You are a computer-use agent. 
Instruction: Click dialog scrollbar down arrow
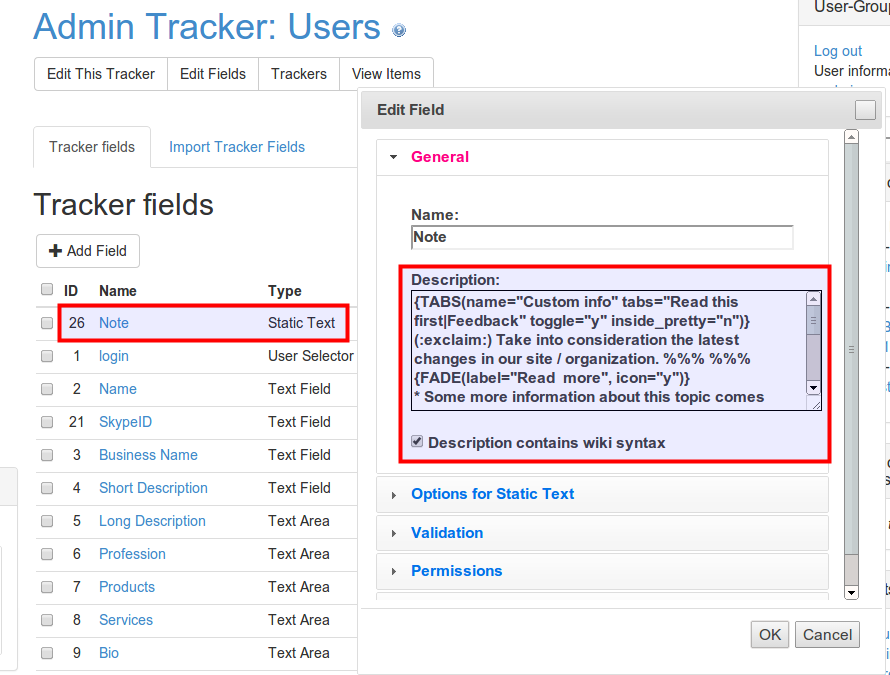851,592
